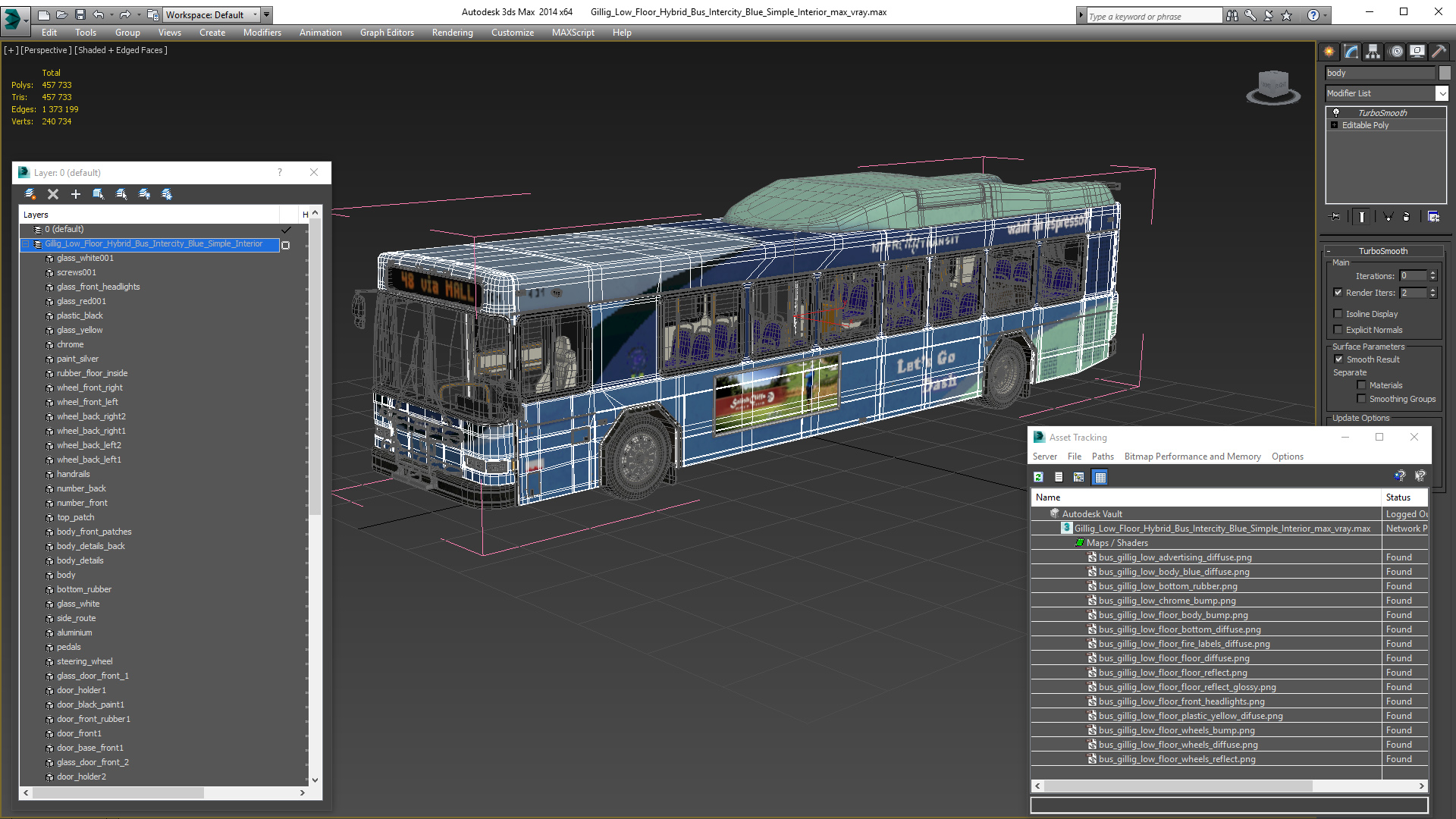Enable the Isoline Display checkbox
1456x819 pixels.
1338,314
